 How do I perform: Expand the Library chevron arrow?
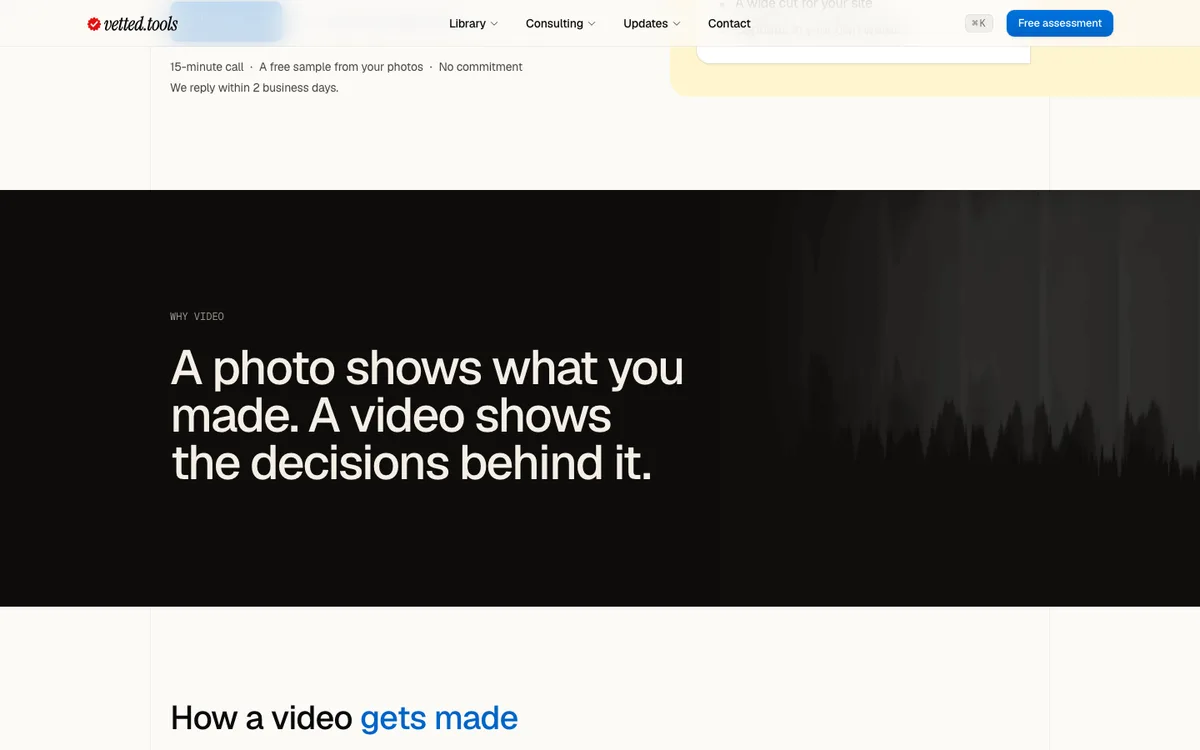click(494, 24)
